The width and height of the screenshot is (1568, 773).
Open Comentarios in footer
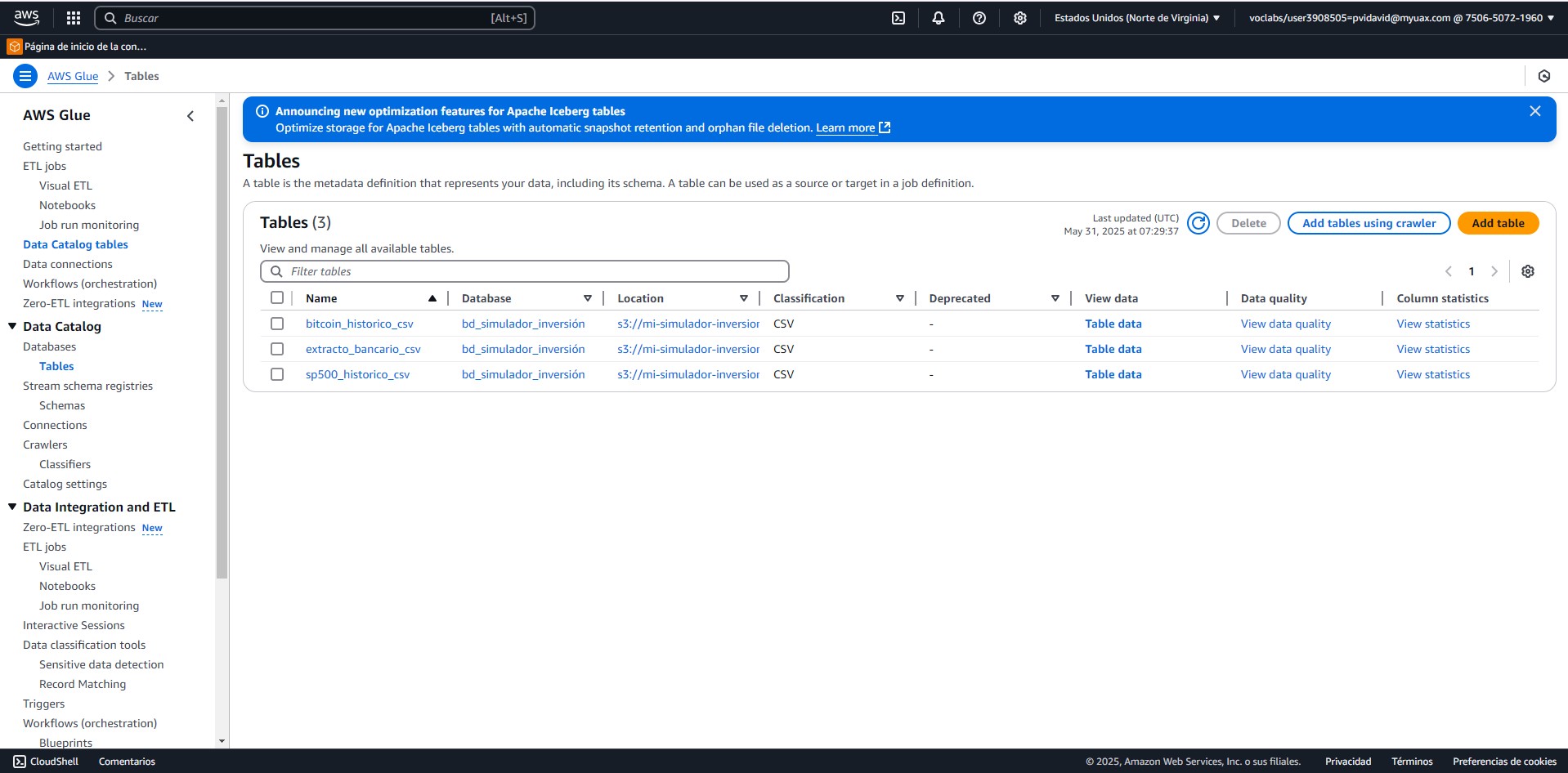pyautogui.click(x=127, y=762)
